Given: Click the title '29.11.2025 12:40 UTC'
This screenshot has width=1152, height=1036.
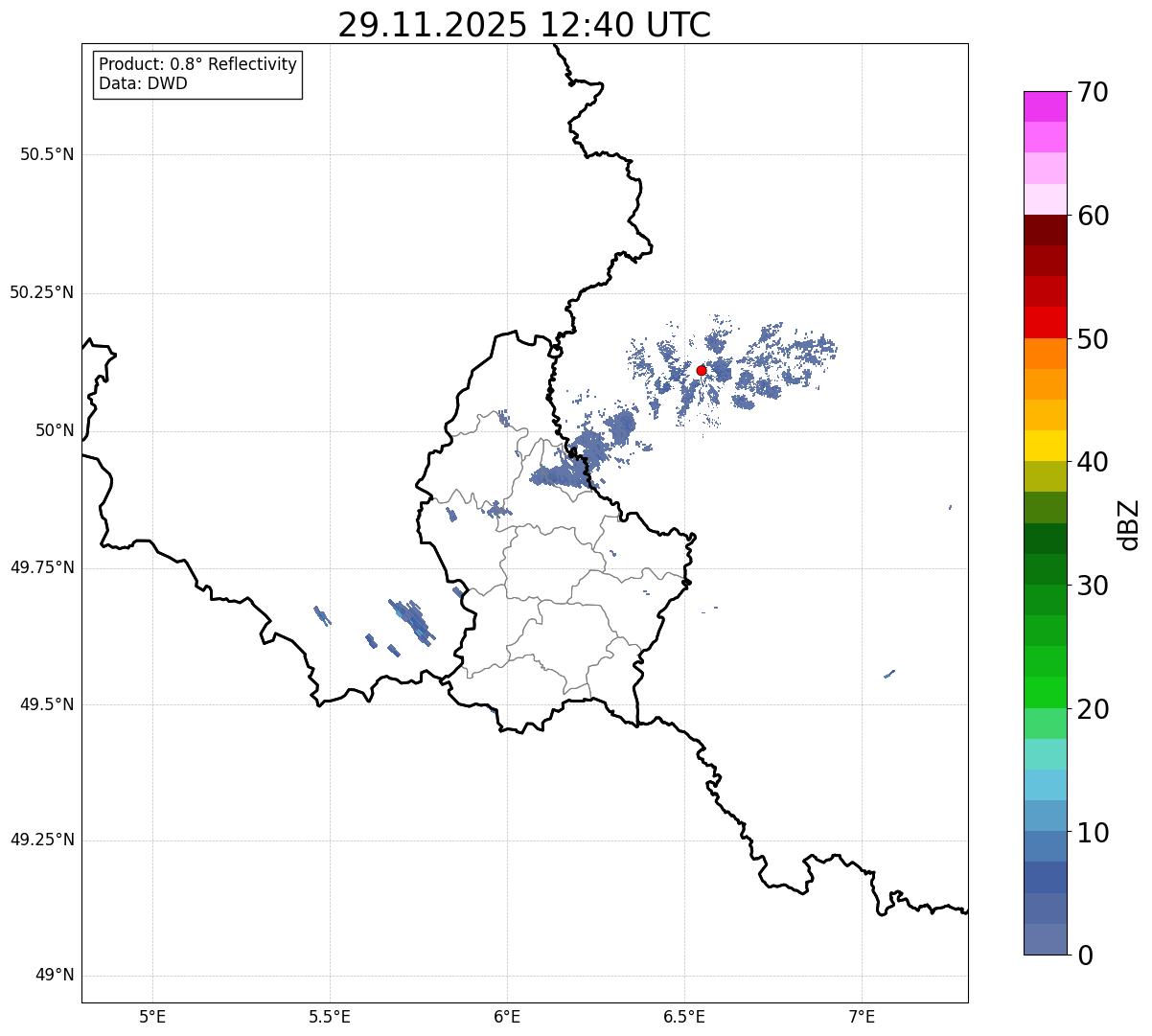Looking at the screenshot, I should [x=524, y=25].
